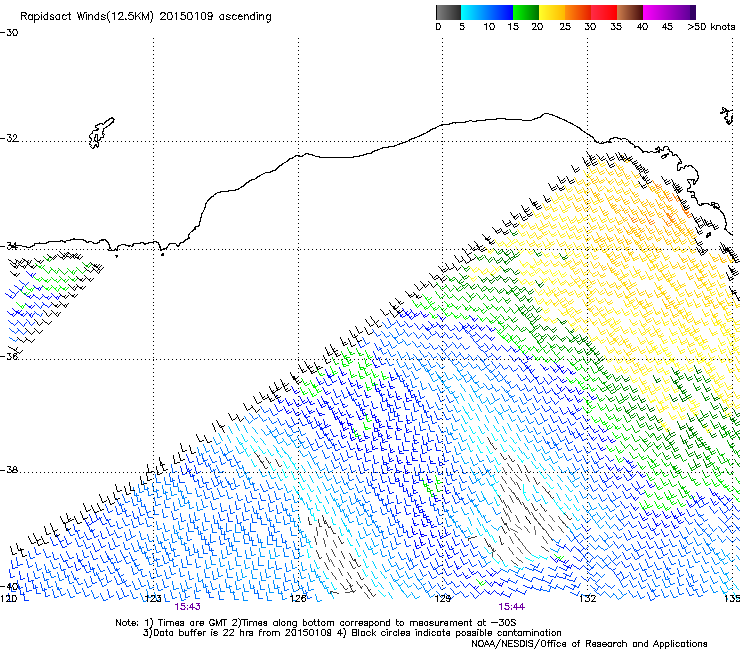Click the '-38' latitude label

pos(9,470)
